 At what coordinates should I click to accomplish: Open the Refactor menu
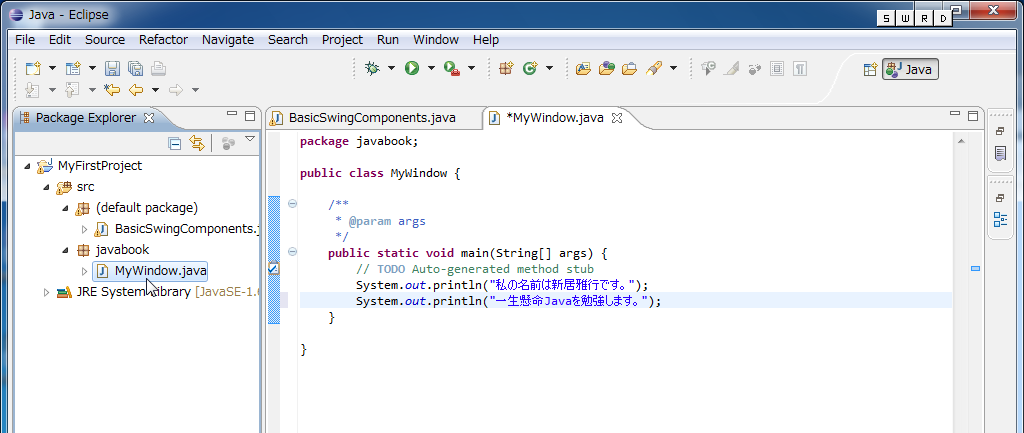pos(163,40)
